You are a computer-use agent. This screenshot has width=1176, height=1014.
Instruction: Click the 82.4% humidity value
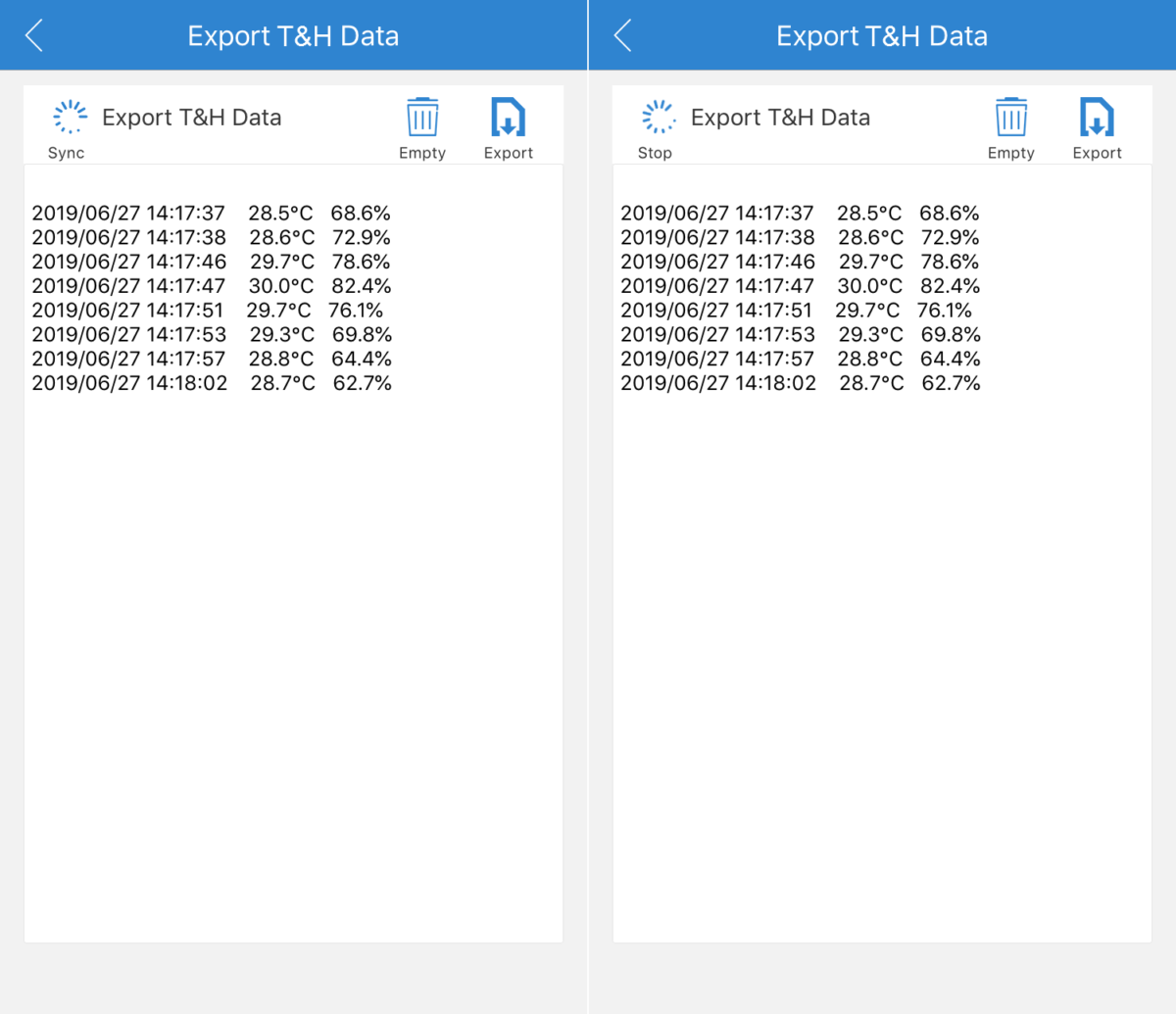[x=362, y=285]
